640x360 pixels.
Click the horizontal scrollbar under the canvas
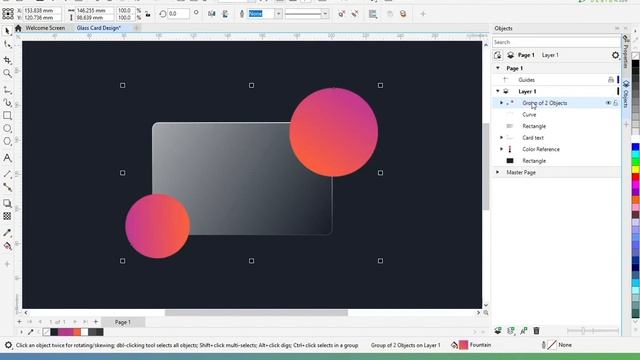[x=256, y=313]
